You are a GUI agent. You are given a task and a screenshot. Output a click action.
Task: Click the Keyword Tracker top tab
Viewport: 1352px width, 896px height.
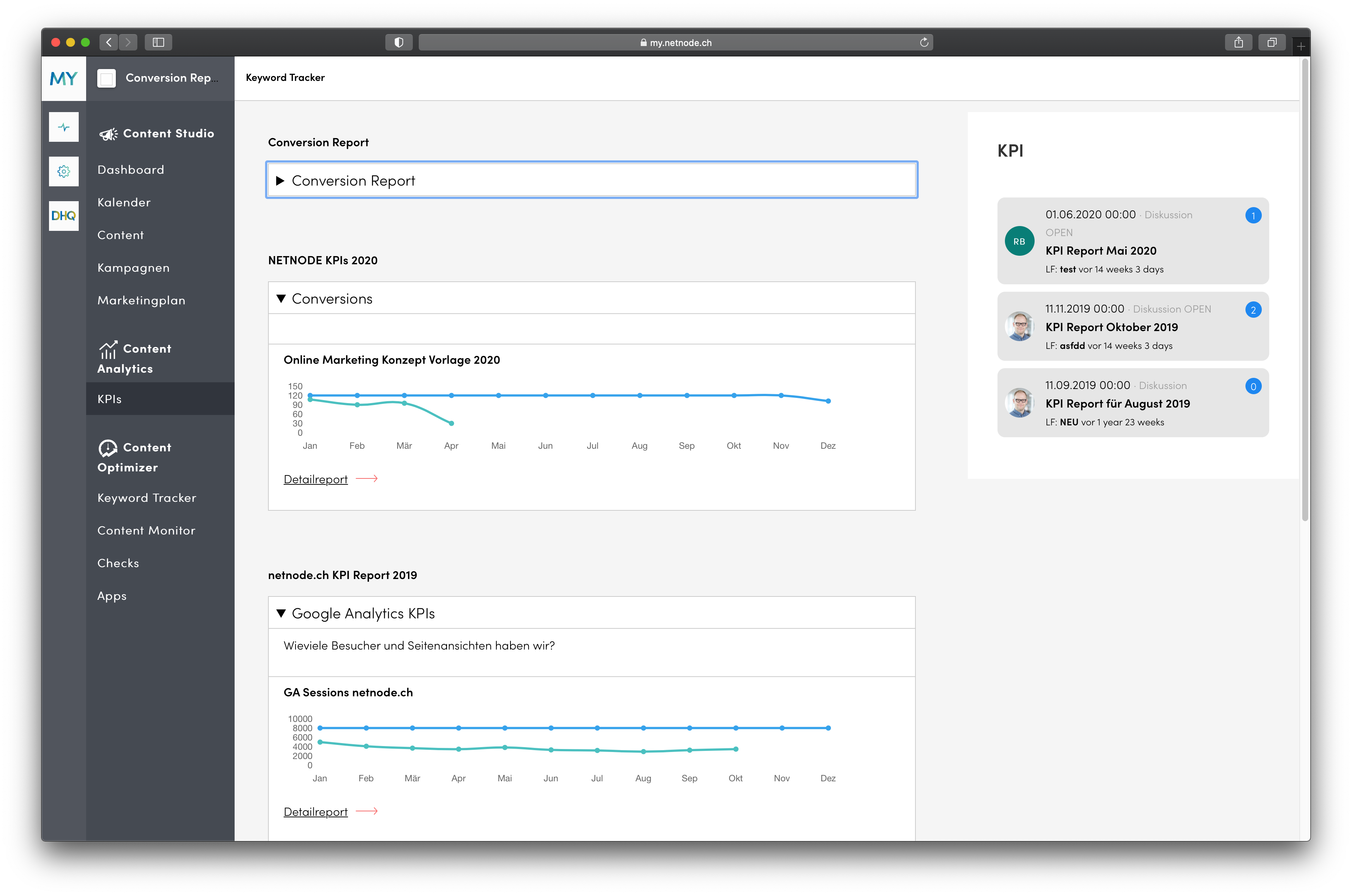(285, 78)
